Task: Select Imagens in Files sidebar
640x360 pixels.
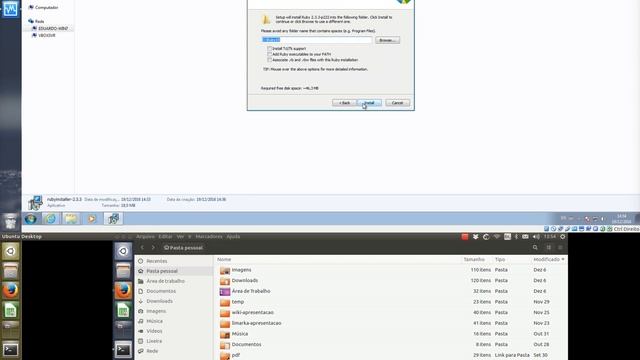Action: click(156, 311)
